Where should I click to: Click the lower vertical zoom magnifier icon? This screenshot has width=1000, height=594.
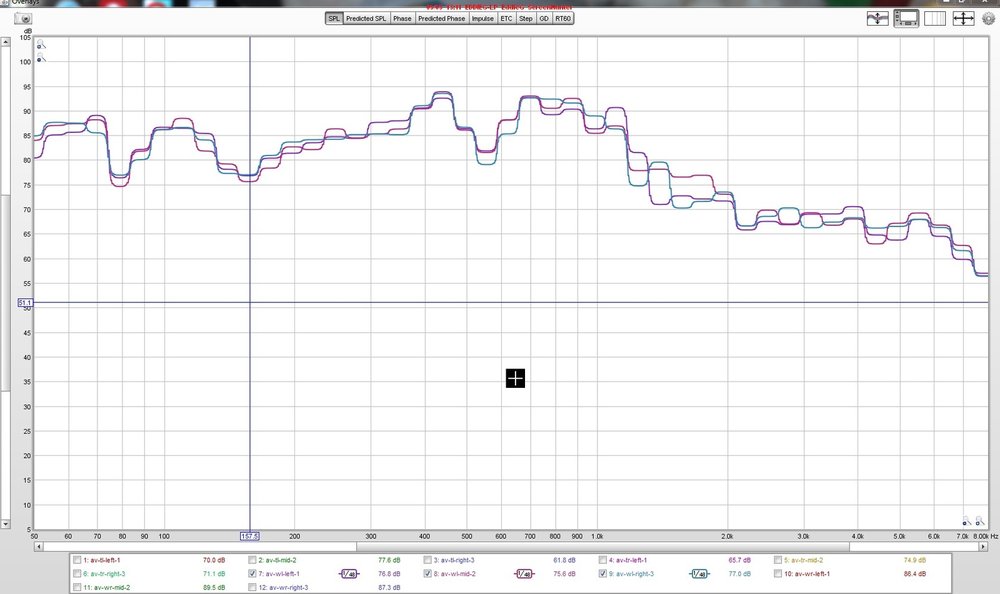click(41, 58)
